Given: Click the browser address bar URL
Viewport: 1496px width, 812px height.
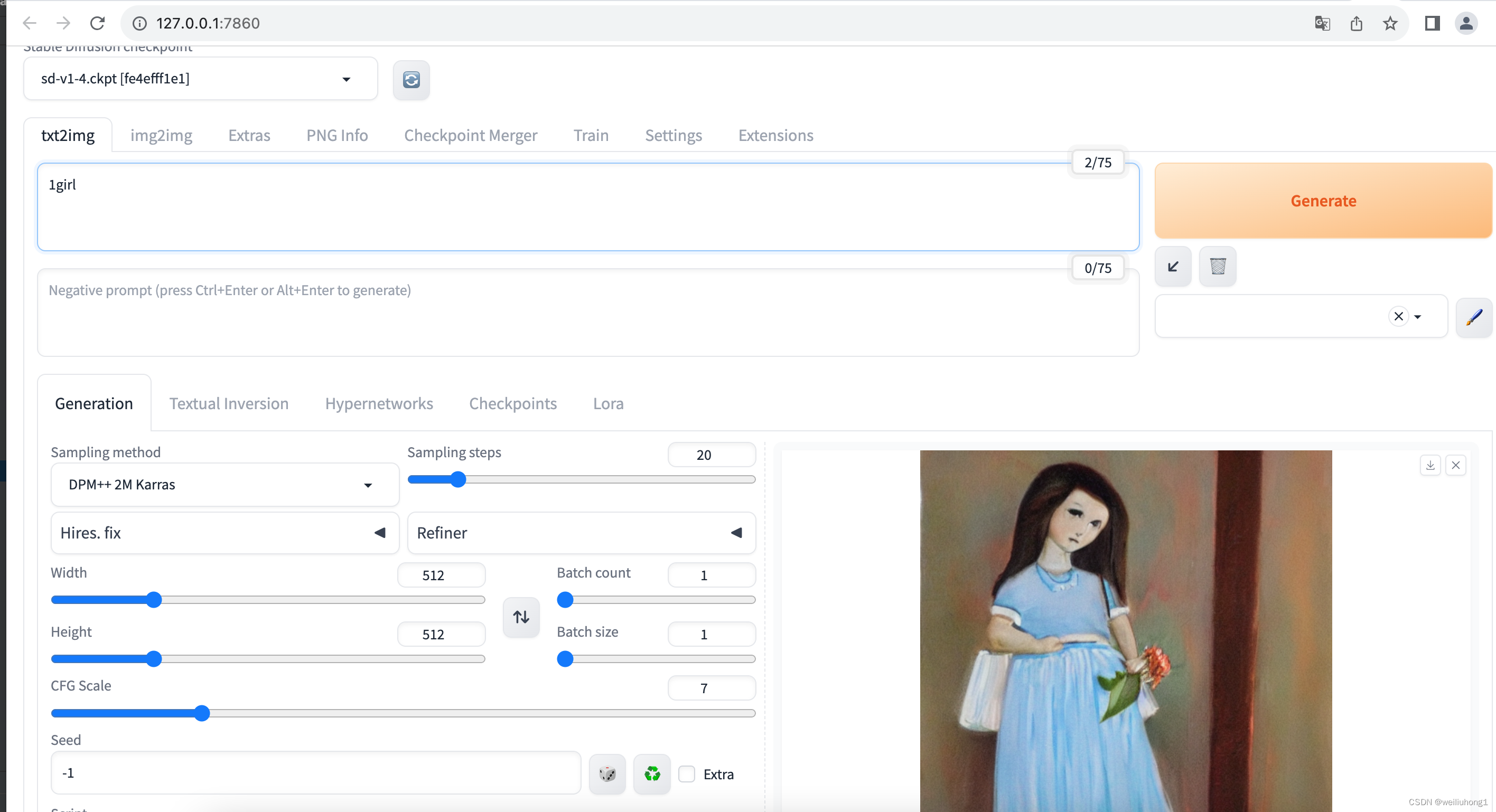Looking at the screenshot, I should pyautogui.click(x=208, y=23).
